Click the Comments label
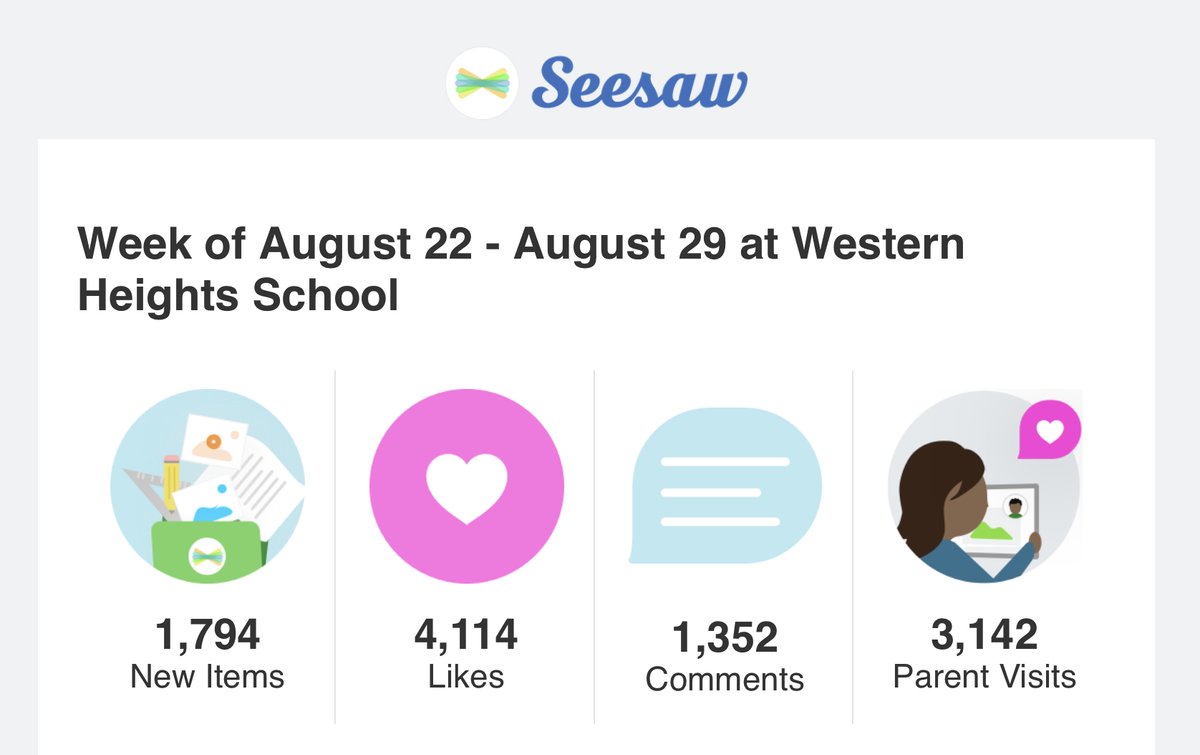 coord(725,680)
